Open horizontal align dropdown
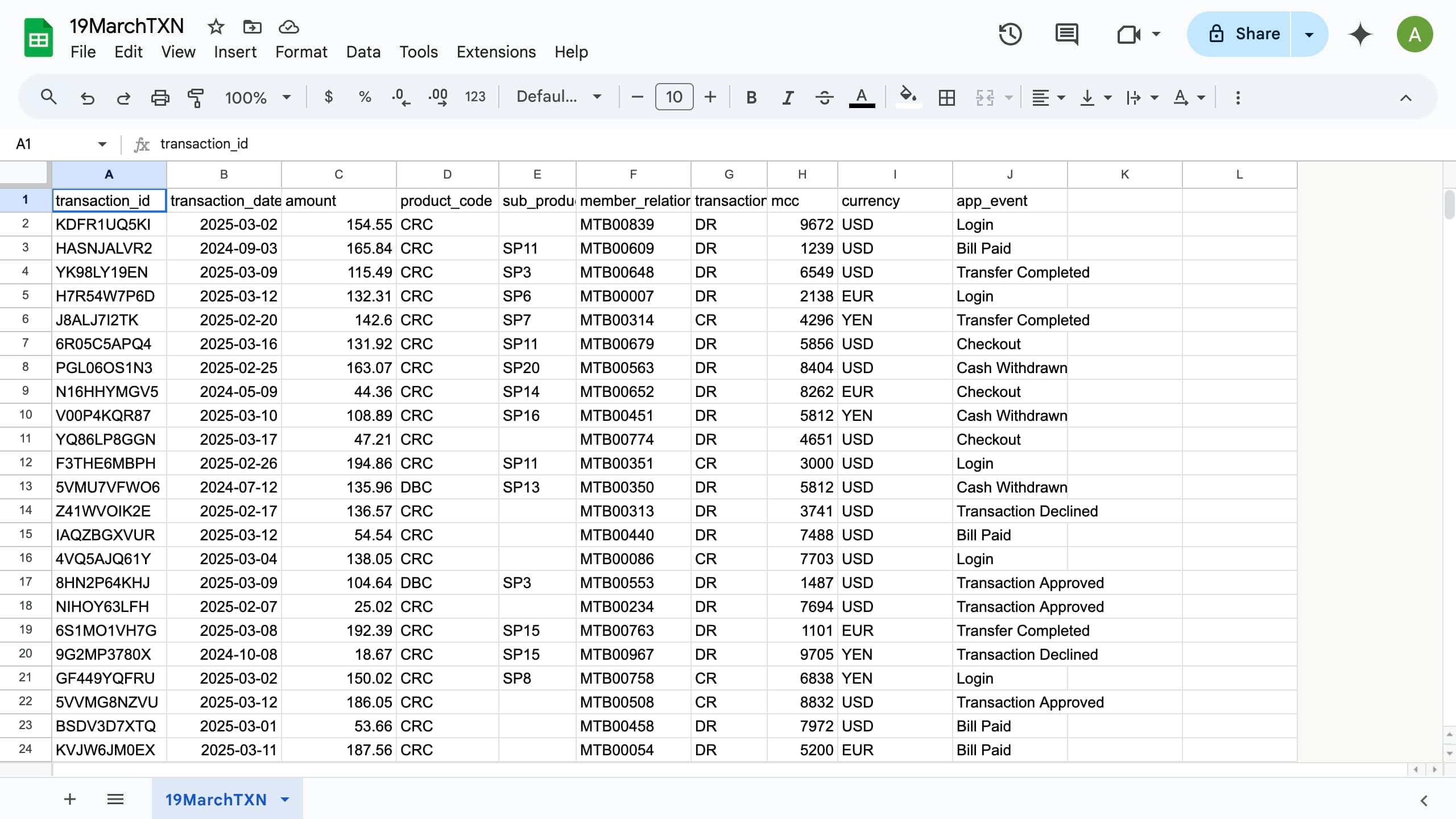Screen dimensions: 1456x819 (x=1048, y=98)
